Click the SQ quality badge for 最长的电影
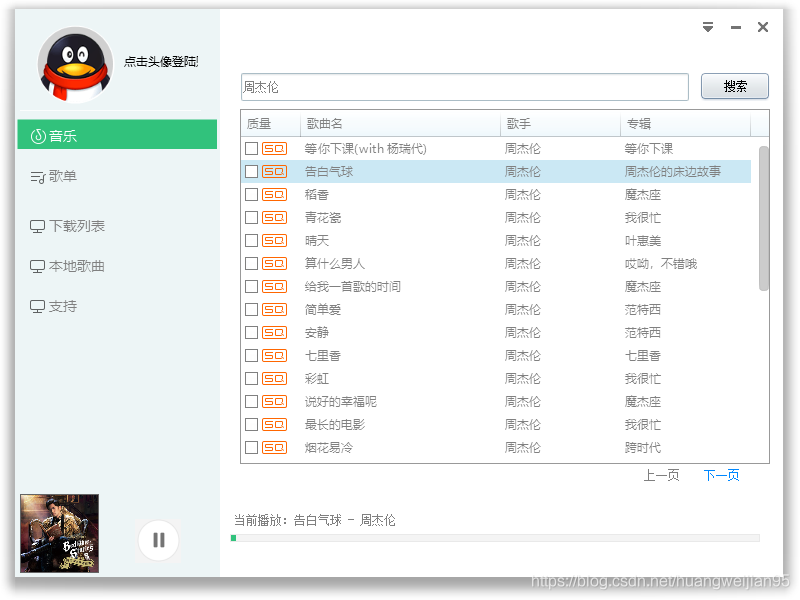Screen dimensions: 800x600 tap(274, 424)
